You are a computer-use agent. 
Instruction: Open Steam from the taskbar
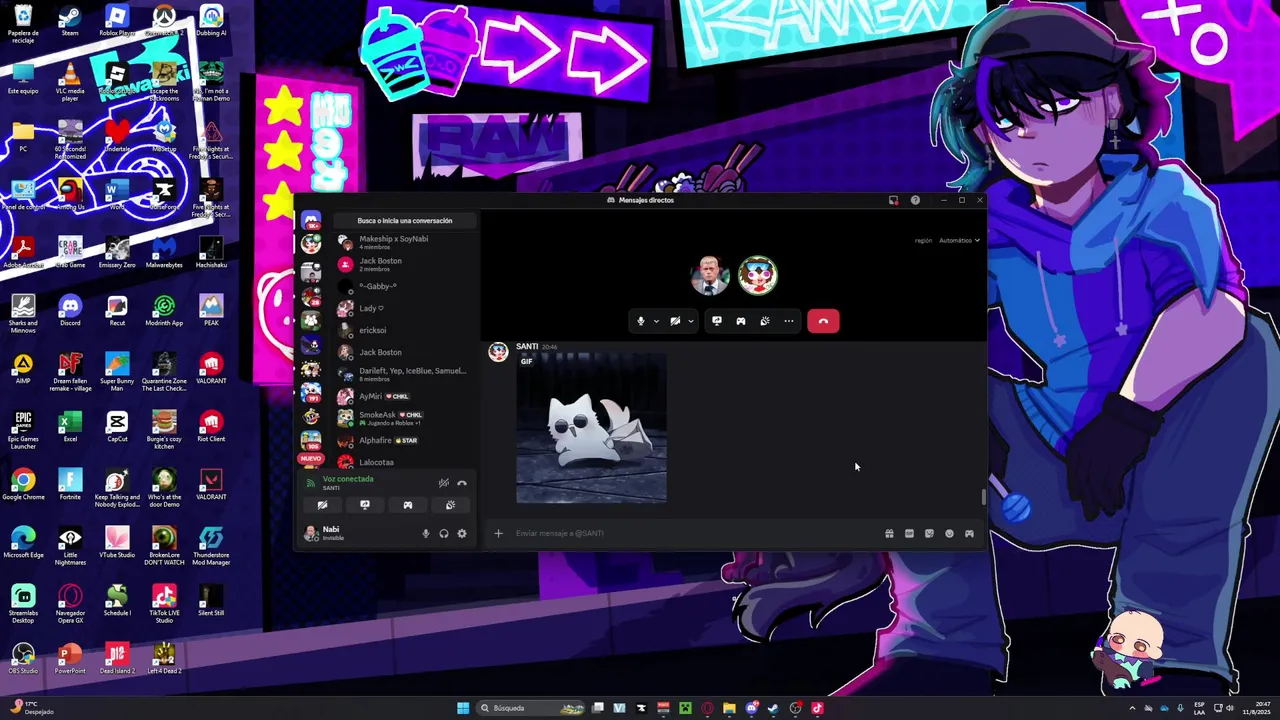click(x=773, y=708)
